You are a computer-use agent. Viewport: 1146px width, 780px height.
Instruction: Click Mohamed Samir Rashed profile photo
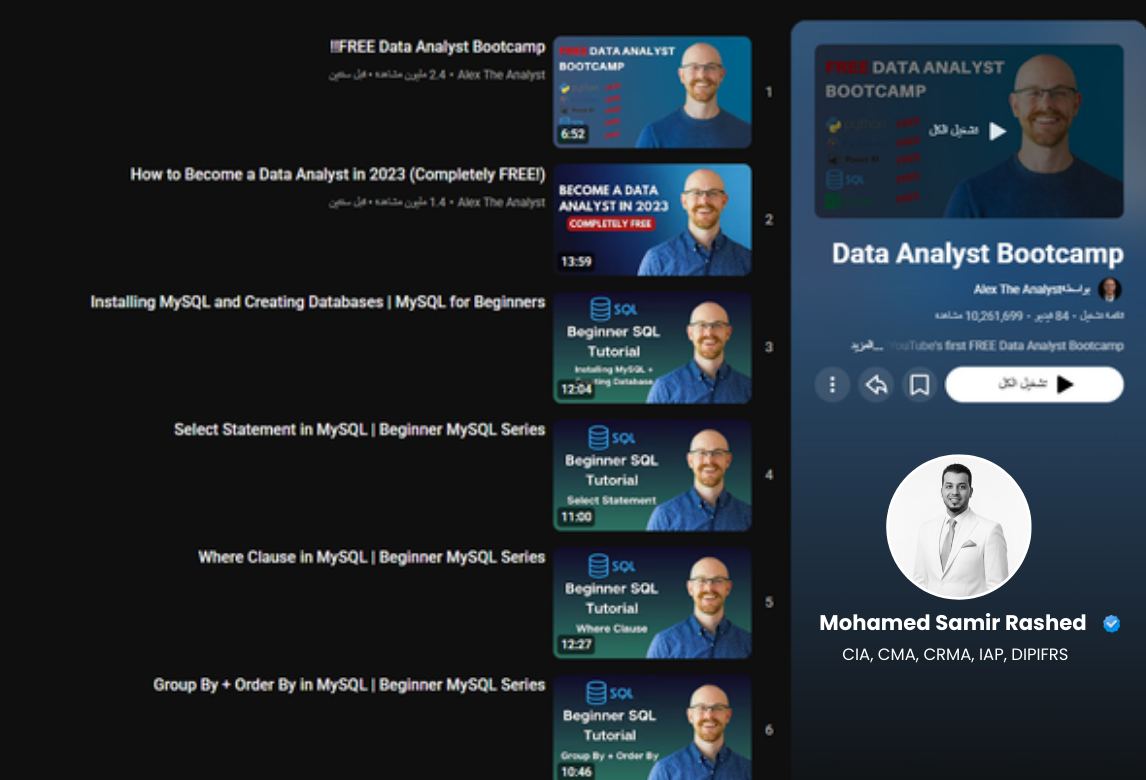point(958,526)
